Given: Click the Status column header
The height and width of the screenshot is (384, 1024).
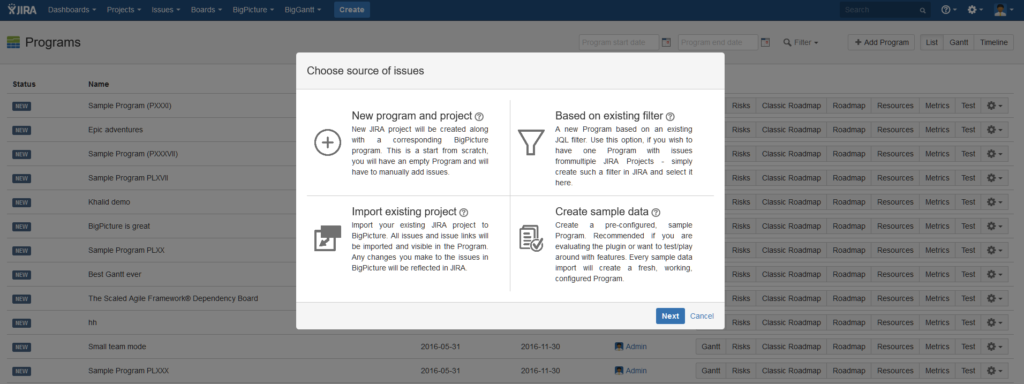Looking at the screenshot, I should point(24,84).
